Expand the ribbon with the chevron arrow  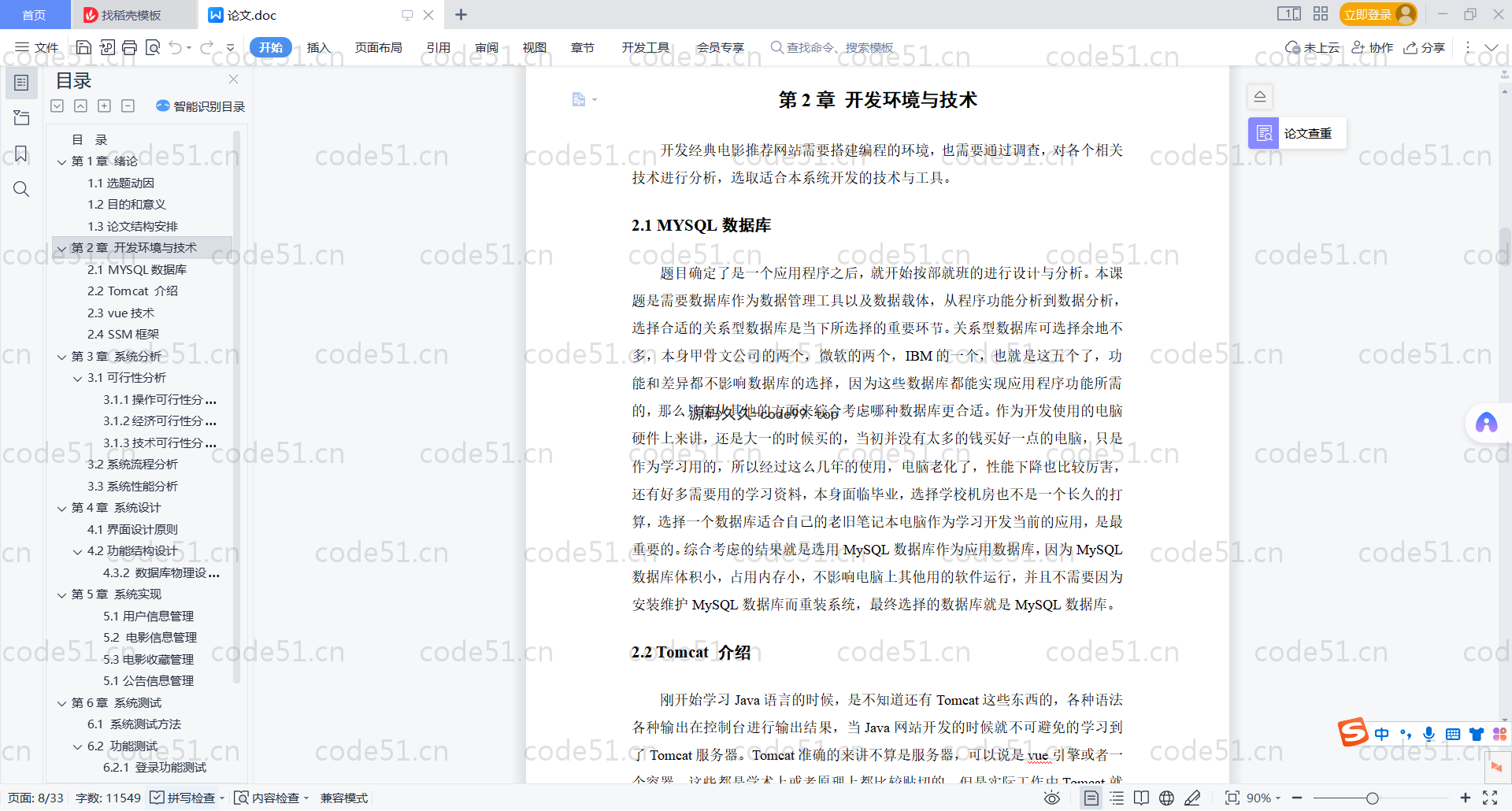tap(1492, 47)
